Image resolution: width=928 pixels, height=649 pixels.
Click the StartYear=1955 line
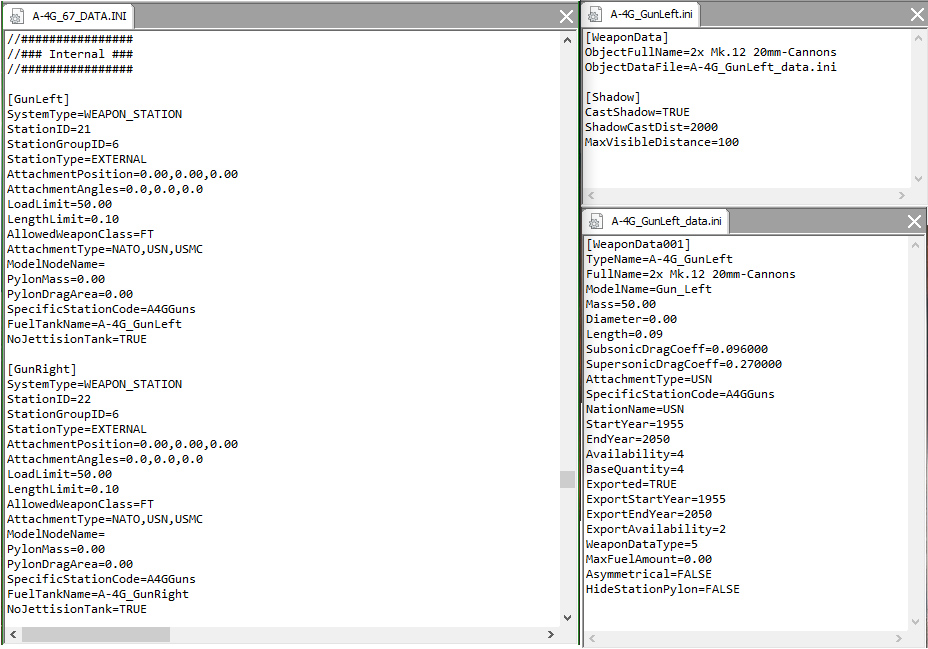[635, 424]
